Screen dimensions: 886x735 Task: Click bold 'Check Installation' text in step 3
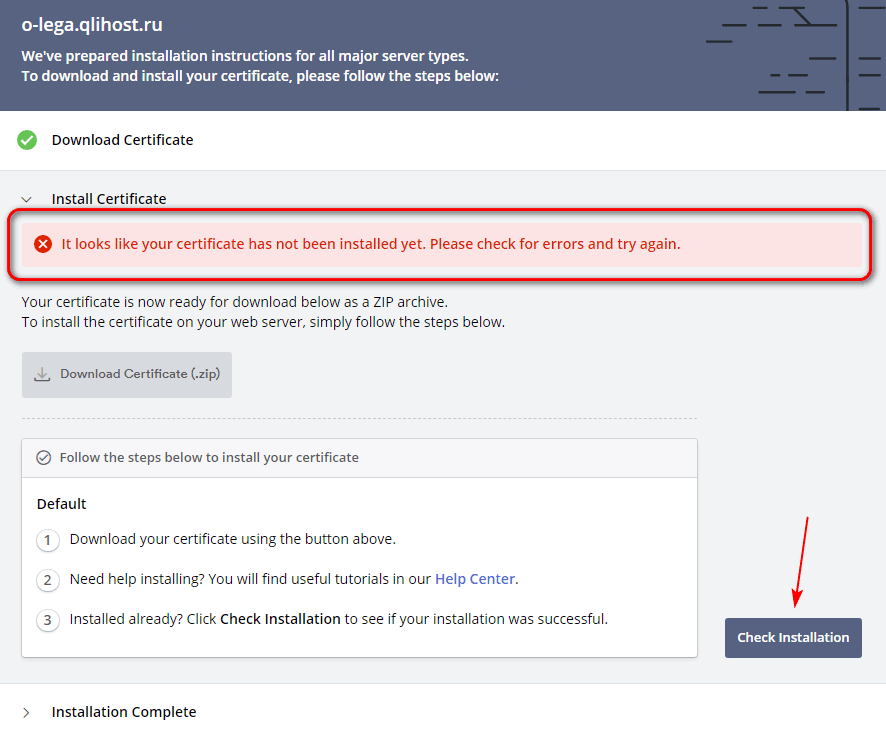pyautogui.click(x=280, y=619)
